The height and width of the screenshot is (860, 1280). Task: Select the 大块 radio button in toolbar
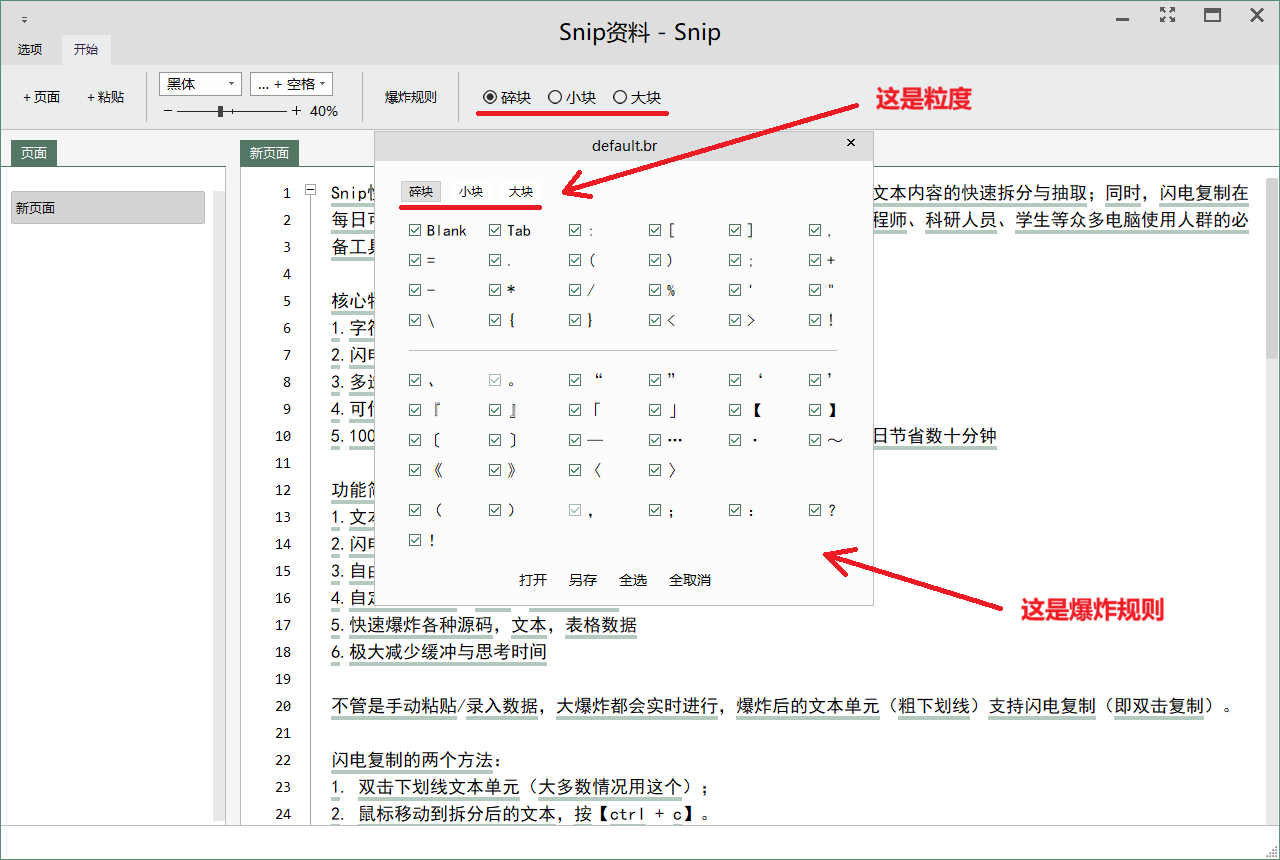[x=637, y=97]
